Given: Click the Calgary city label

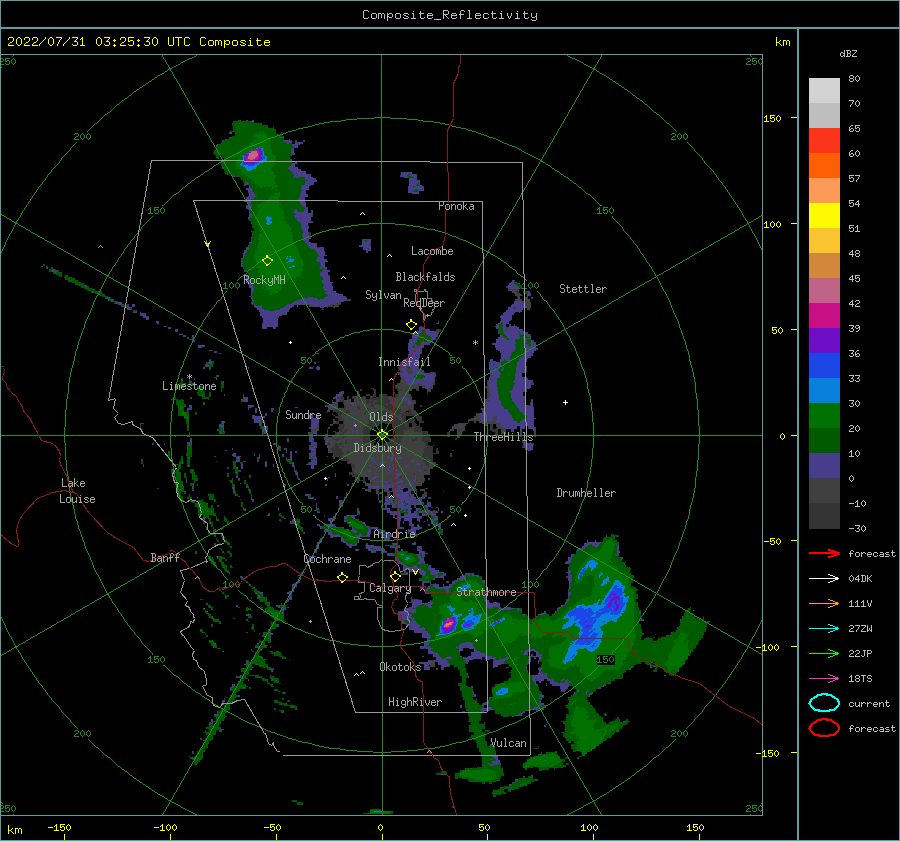Looking at the screenshot, I should coord(390,588).
